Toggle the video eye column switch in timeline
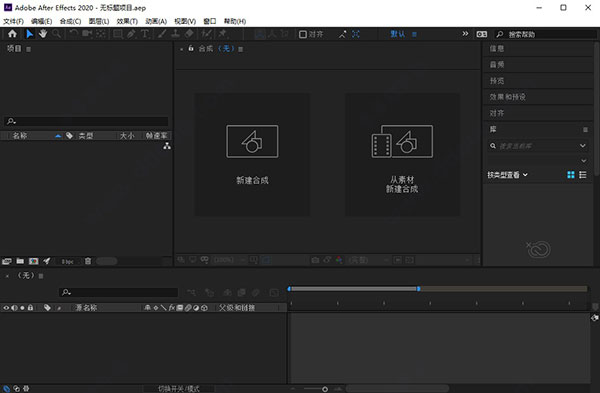The width and height of the screenshot is (600, 393). [x=6, y=308]
